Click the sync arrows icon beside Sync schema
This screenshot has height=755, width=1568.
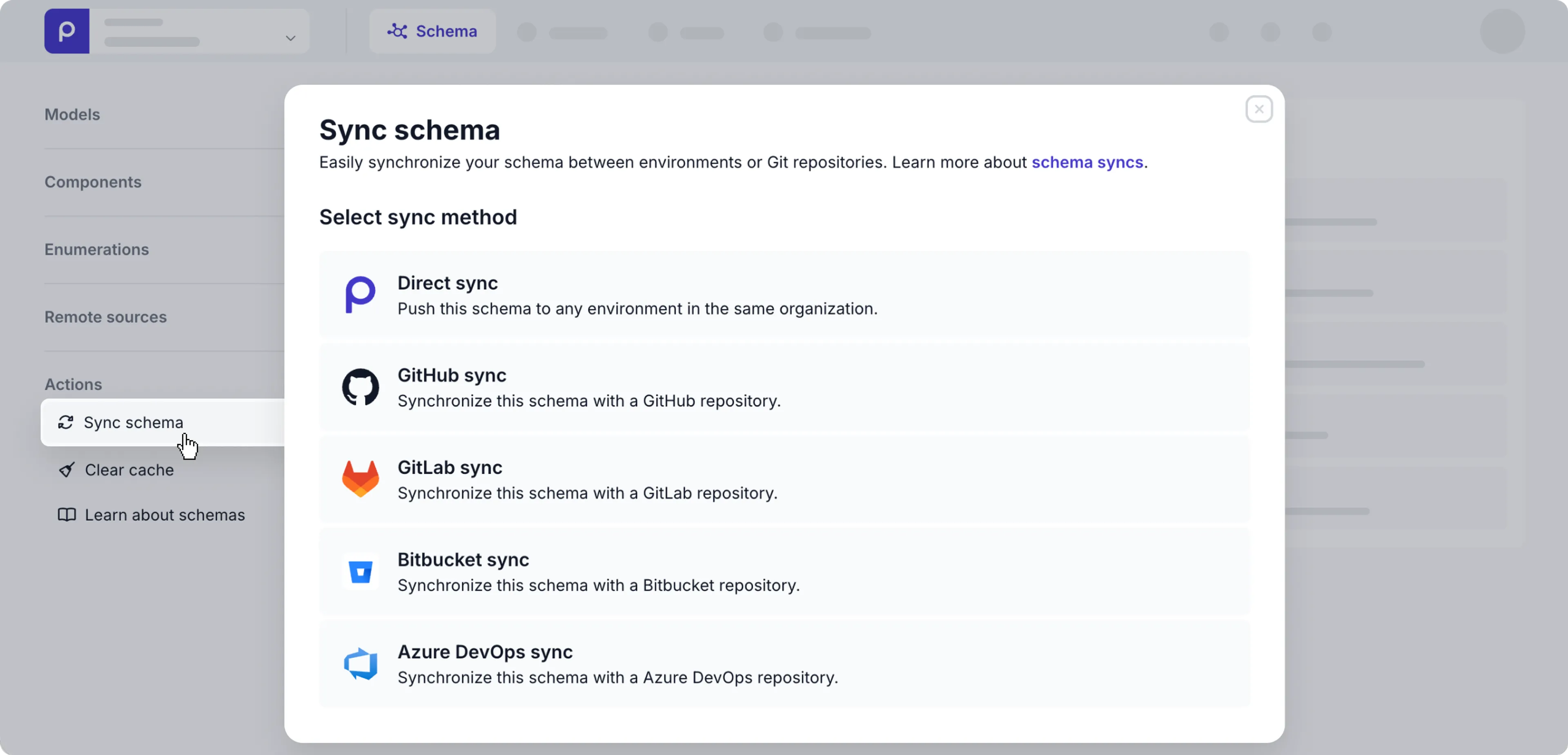(x=66, y=422)
